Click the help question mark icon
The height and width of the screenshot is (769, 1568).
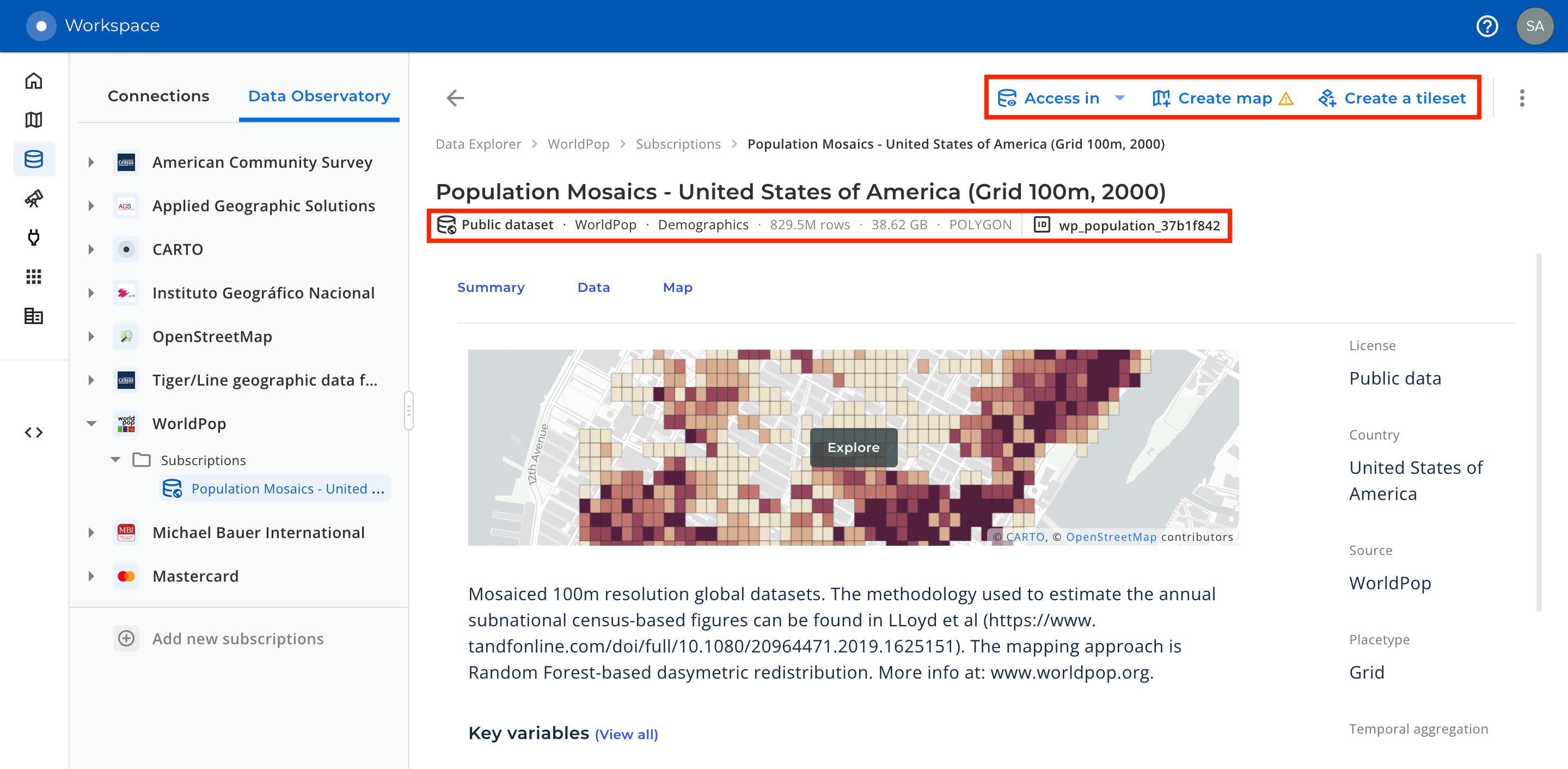coord(1486,26)
